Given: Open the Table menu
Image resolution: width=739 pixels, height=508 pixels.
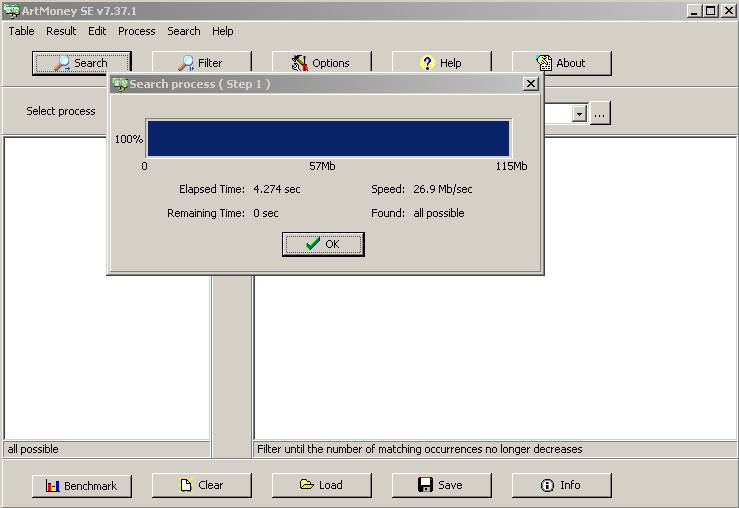Looking at the screenshot, I should (x=22, y=31).
